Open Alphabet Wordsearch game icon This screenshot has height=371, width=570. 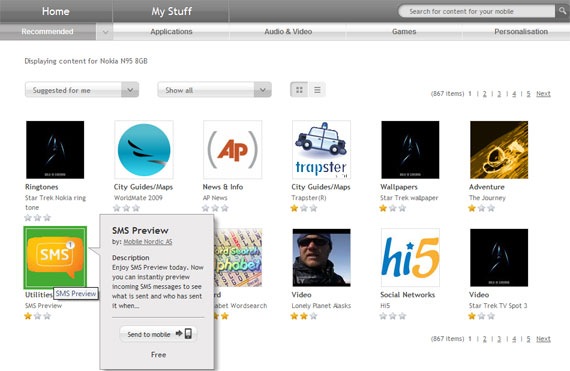(x=238, y=257)
